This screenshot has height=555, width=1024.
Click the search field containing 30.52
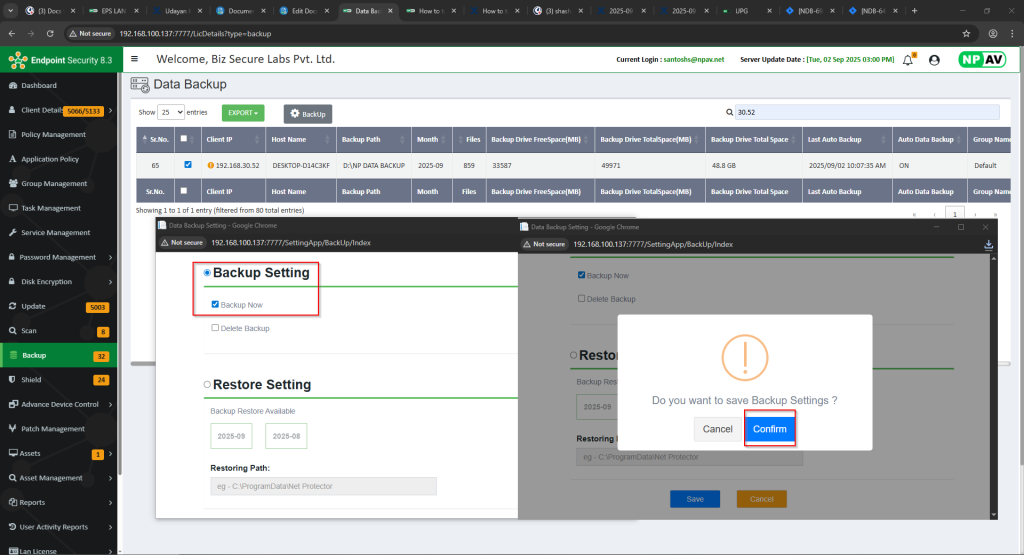865,113
